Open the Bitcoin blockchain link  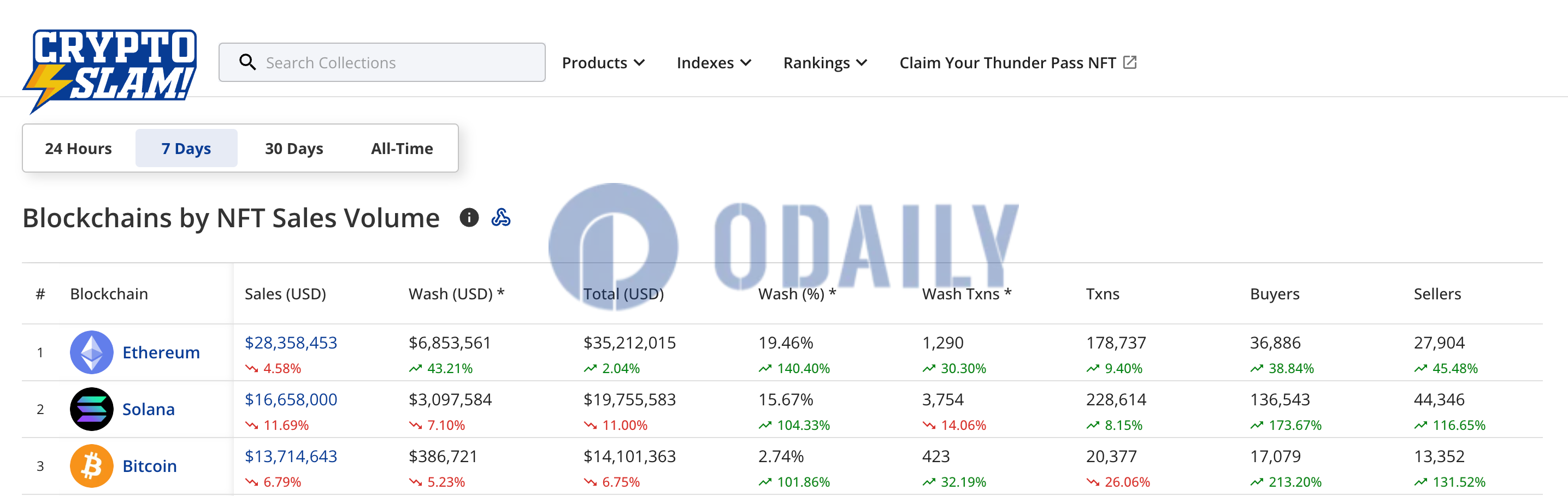point(150,465)
